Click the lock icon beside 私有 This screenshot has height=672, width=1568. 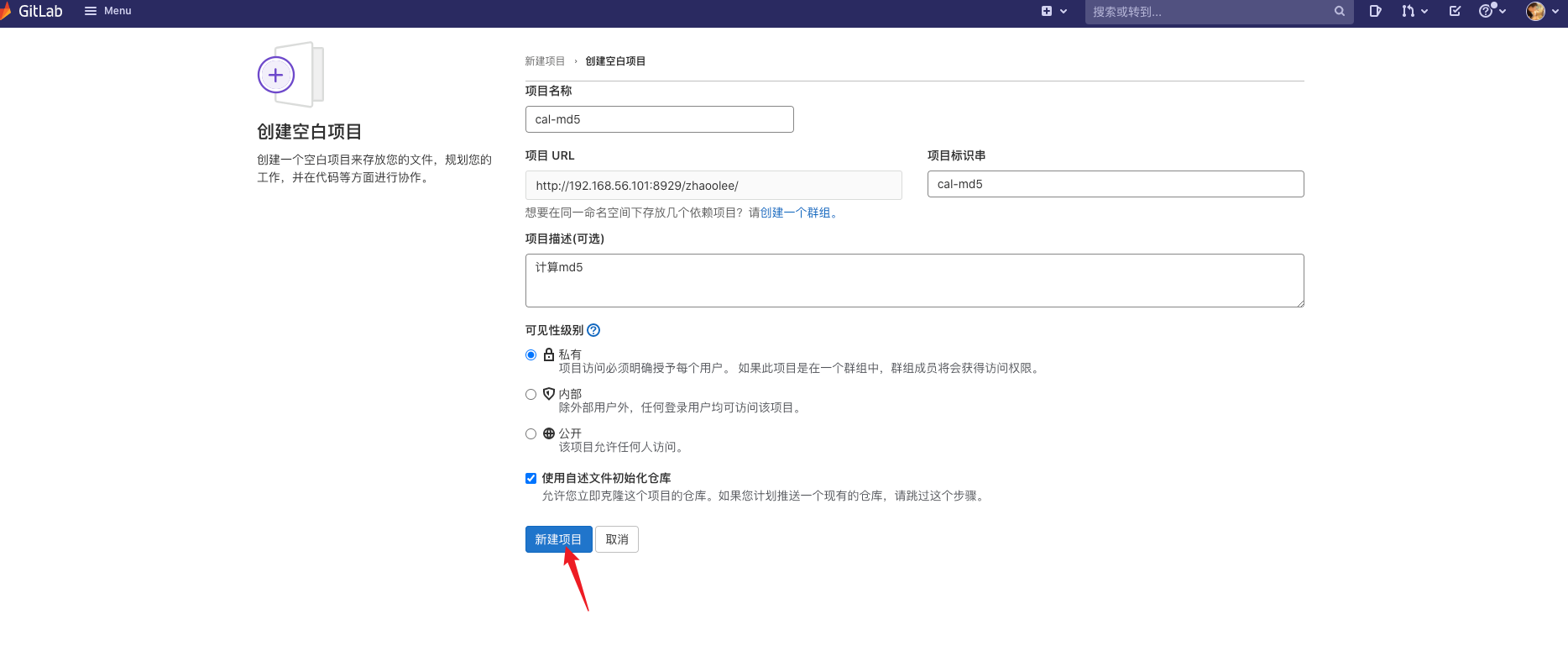[x=549, y=354]
